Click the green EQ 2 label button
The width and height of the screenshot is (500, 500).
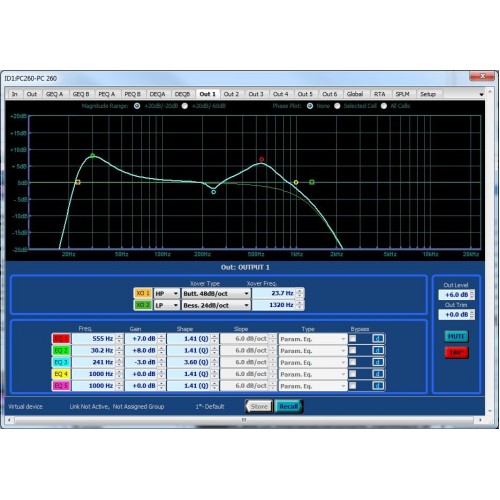(x=61, y=350)
